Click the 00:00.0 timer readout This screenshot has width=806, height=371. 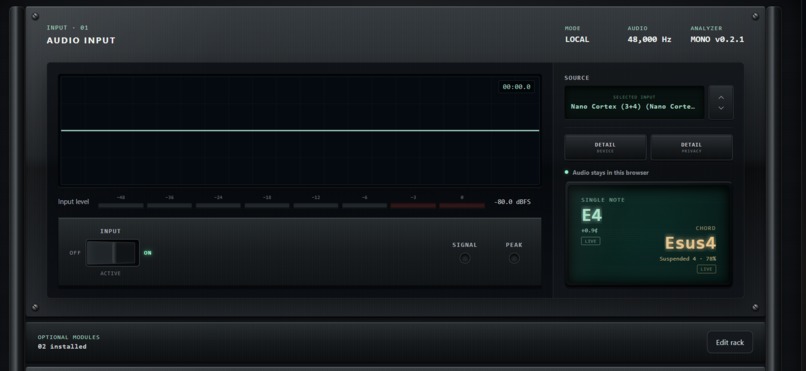(x=516, y=87)
